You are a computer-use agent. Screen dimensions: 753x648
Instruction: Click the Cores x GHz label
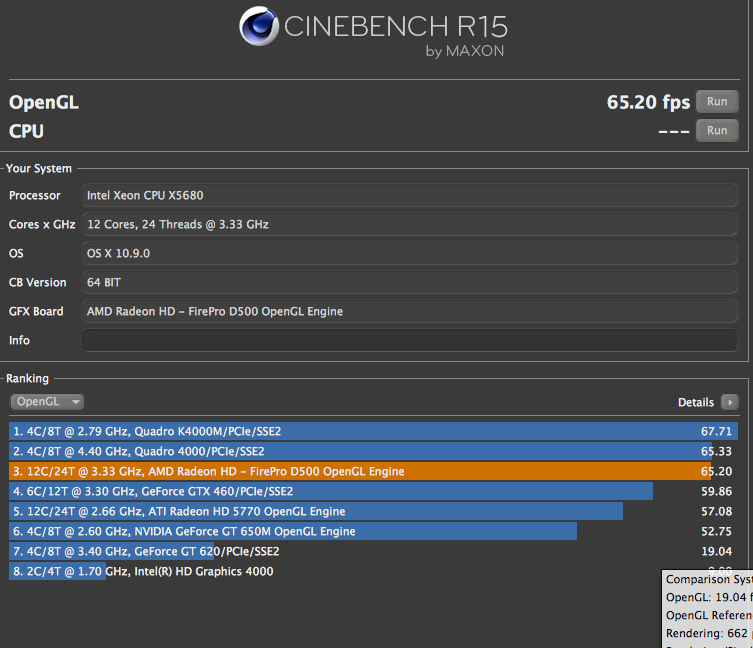point(42,224)
